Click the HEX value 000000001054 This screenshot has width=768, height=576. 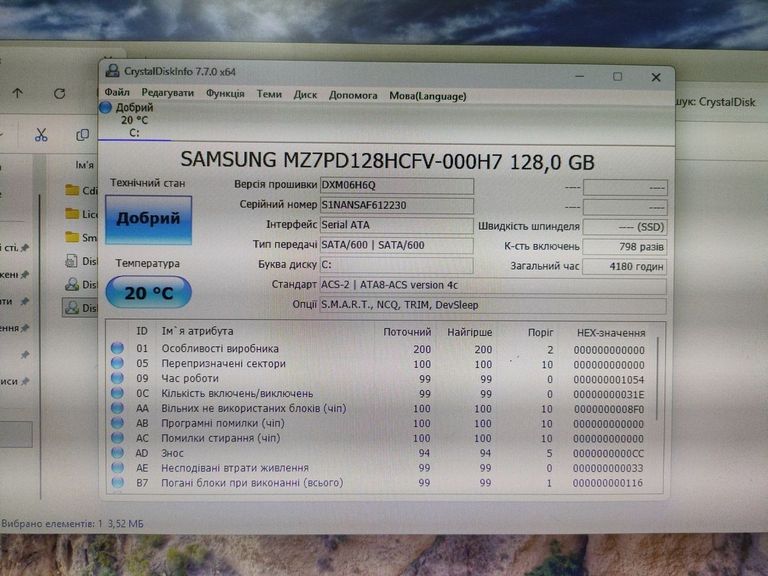pos(609,380)
